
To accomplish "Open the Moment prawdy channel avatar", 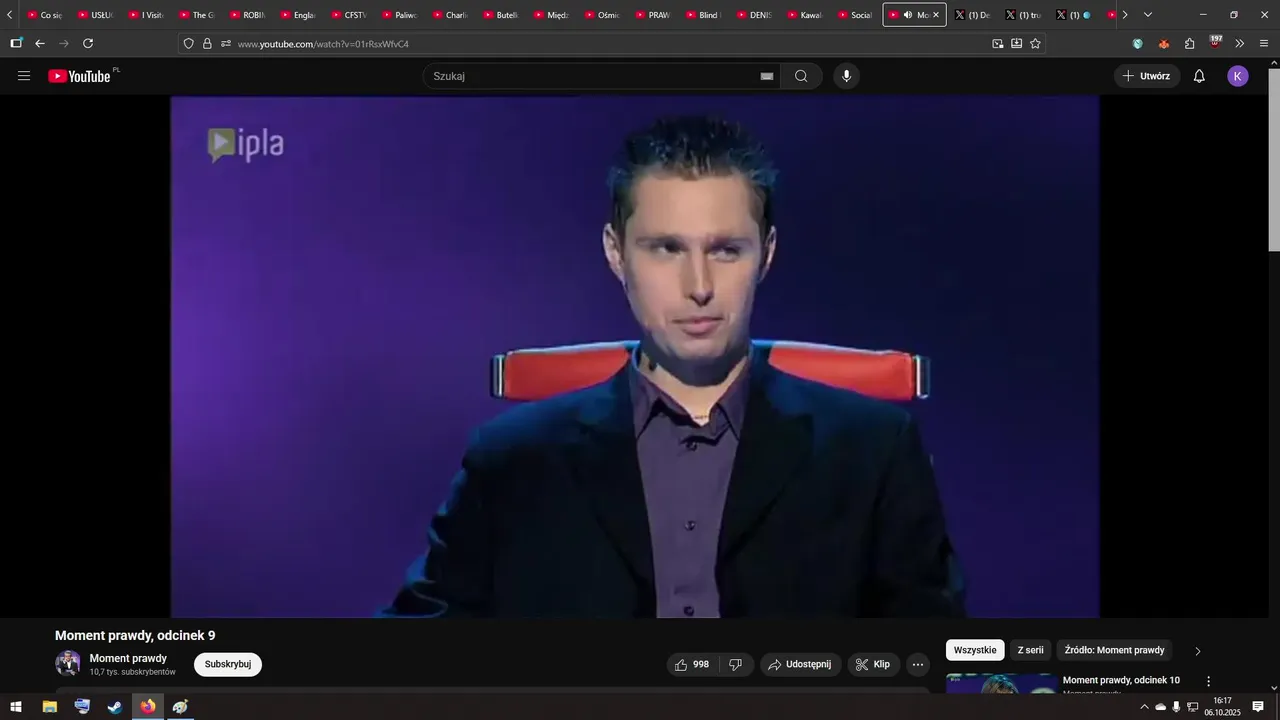I will (x=68, y=664).
